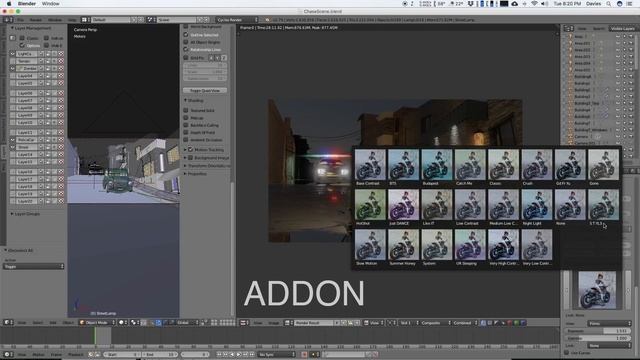This screenshot has height=360, width=640.
Task: Open the View Filmic dropdown
Action: click(609, 324)
